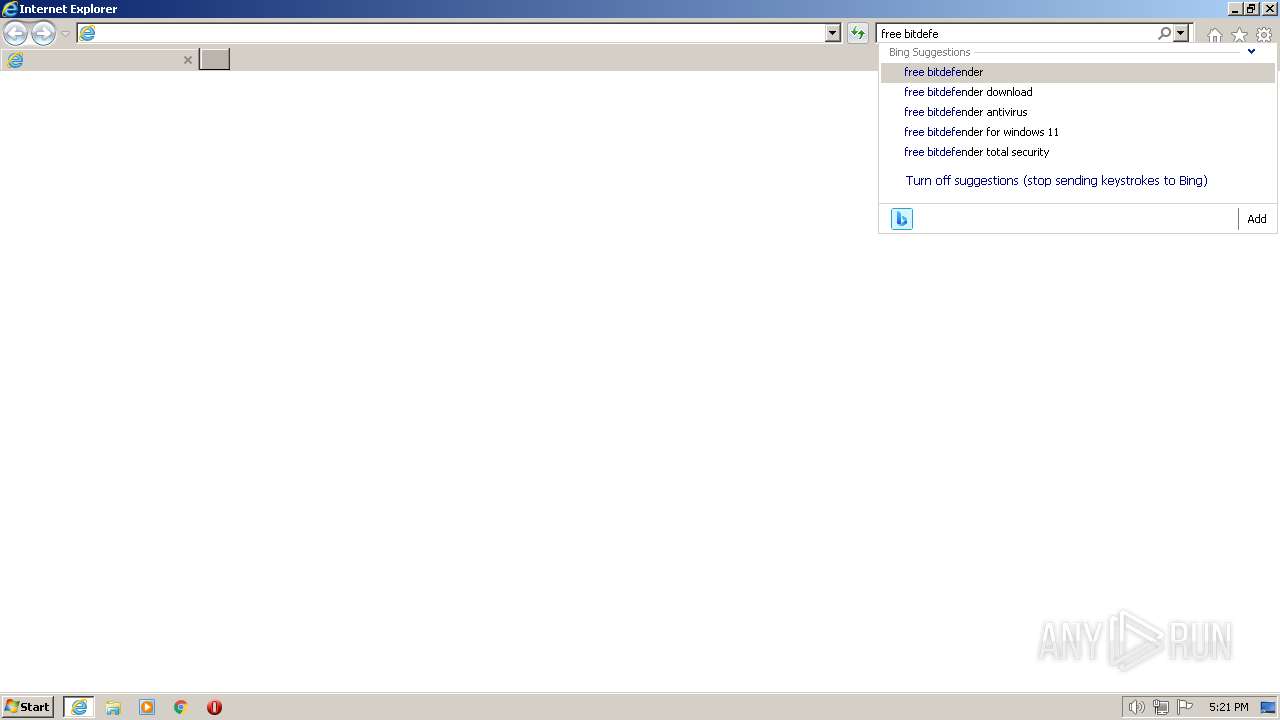1280x720 pixels.
Task: Click the Add search provider button
Action: click(1257, 219)
